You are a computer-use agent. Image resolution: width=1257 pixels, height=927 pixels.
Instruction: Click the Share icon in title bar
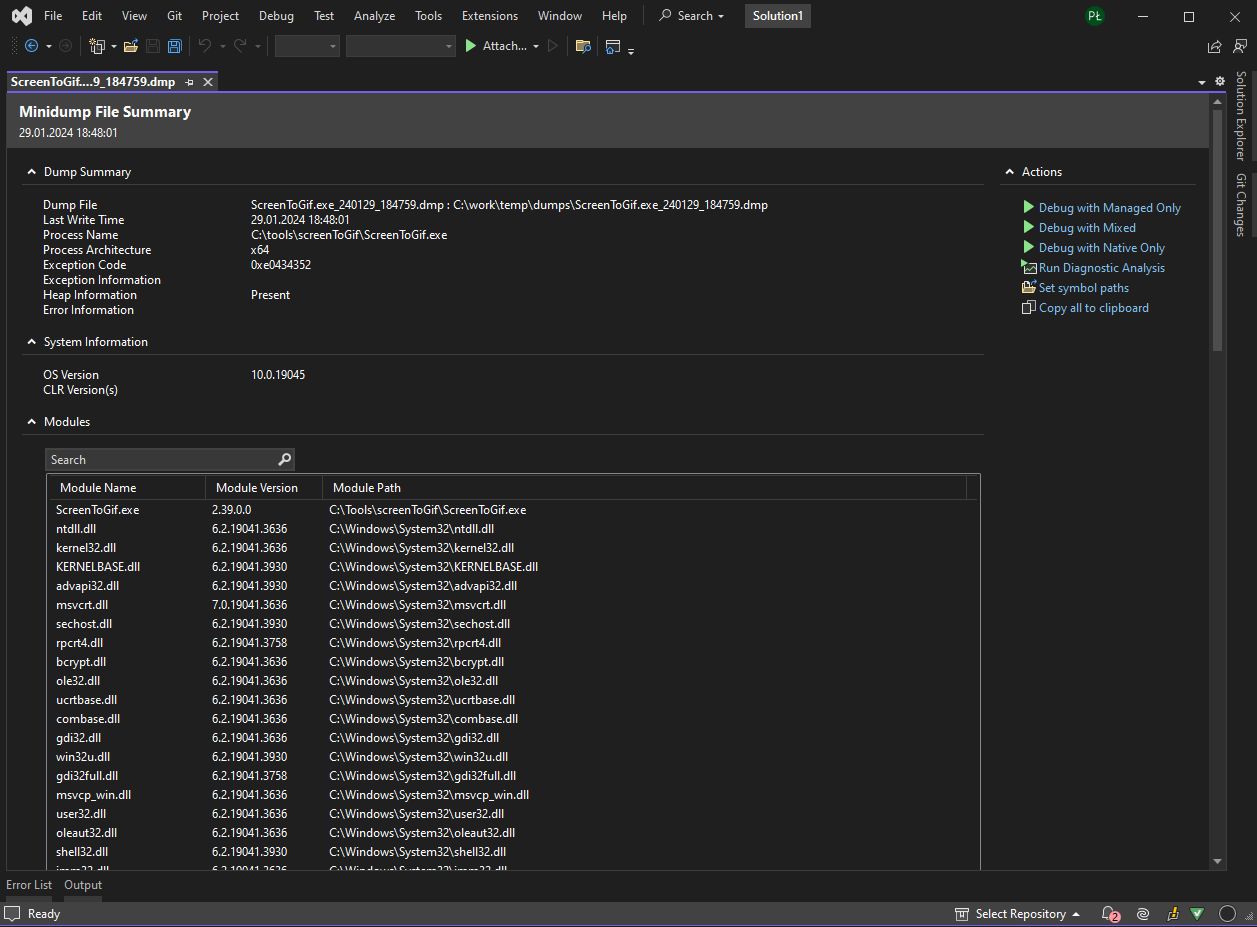click(1214, 46)
